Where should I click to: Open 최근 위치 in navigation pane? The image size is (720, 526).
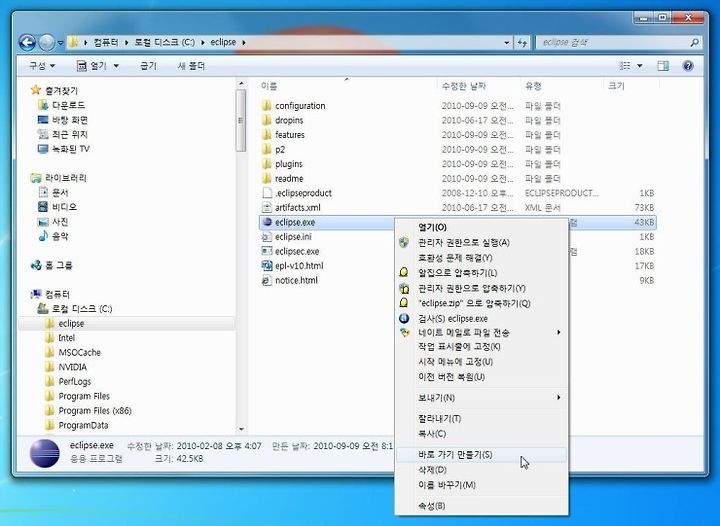pos(63,134)
